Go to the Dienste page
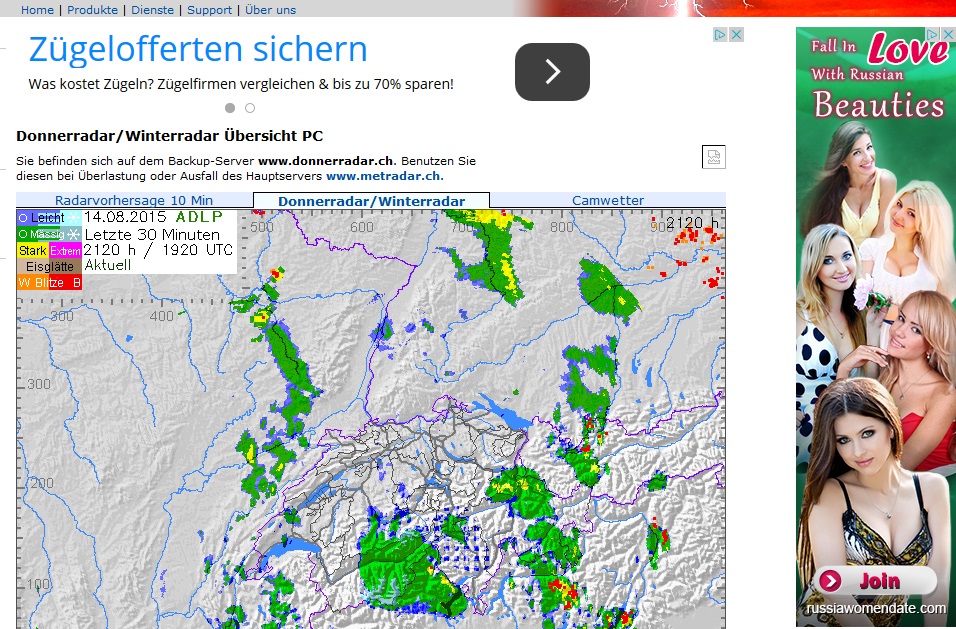The height and width of the screenshot is (629, 956). click(x=152, y=10)
